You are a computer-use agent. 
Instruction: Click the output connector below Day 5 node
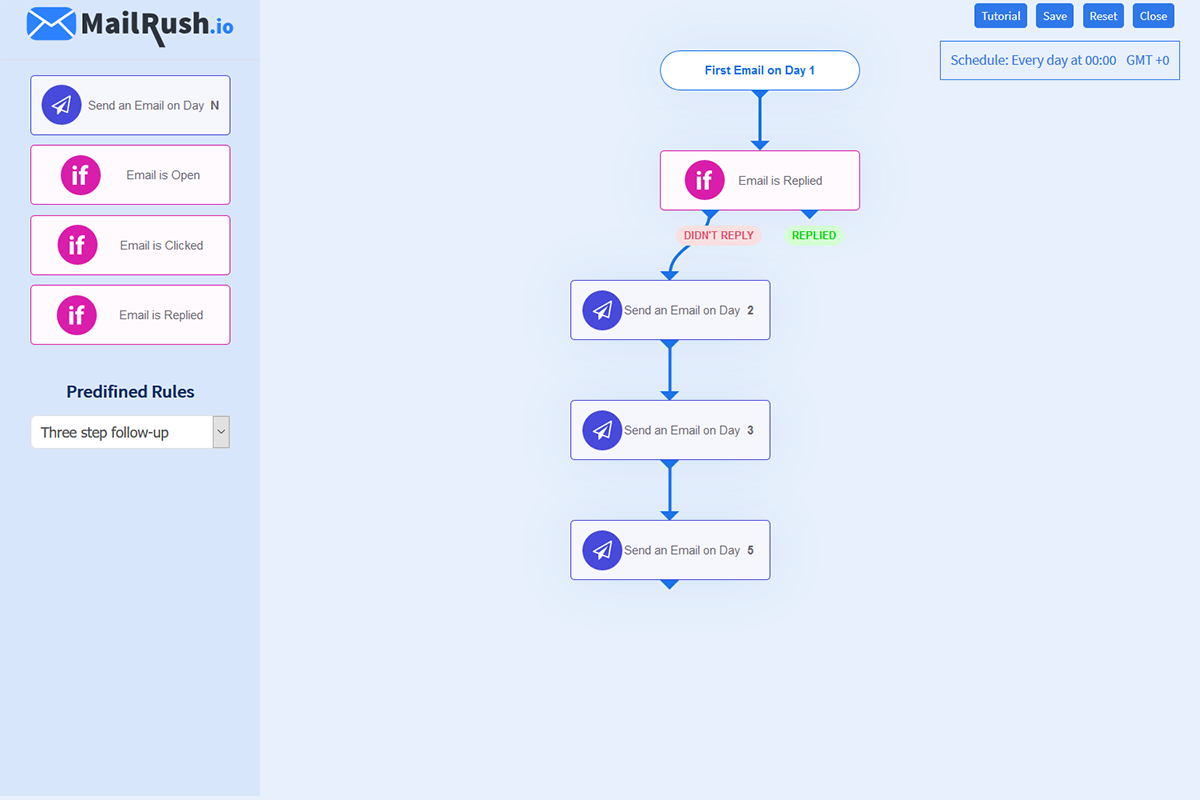click(x=670, y=584)
